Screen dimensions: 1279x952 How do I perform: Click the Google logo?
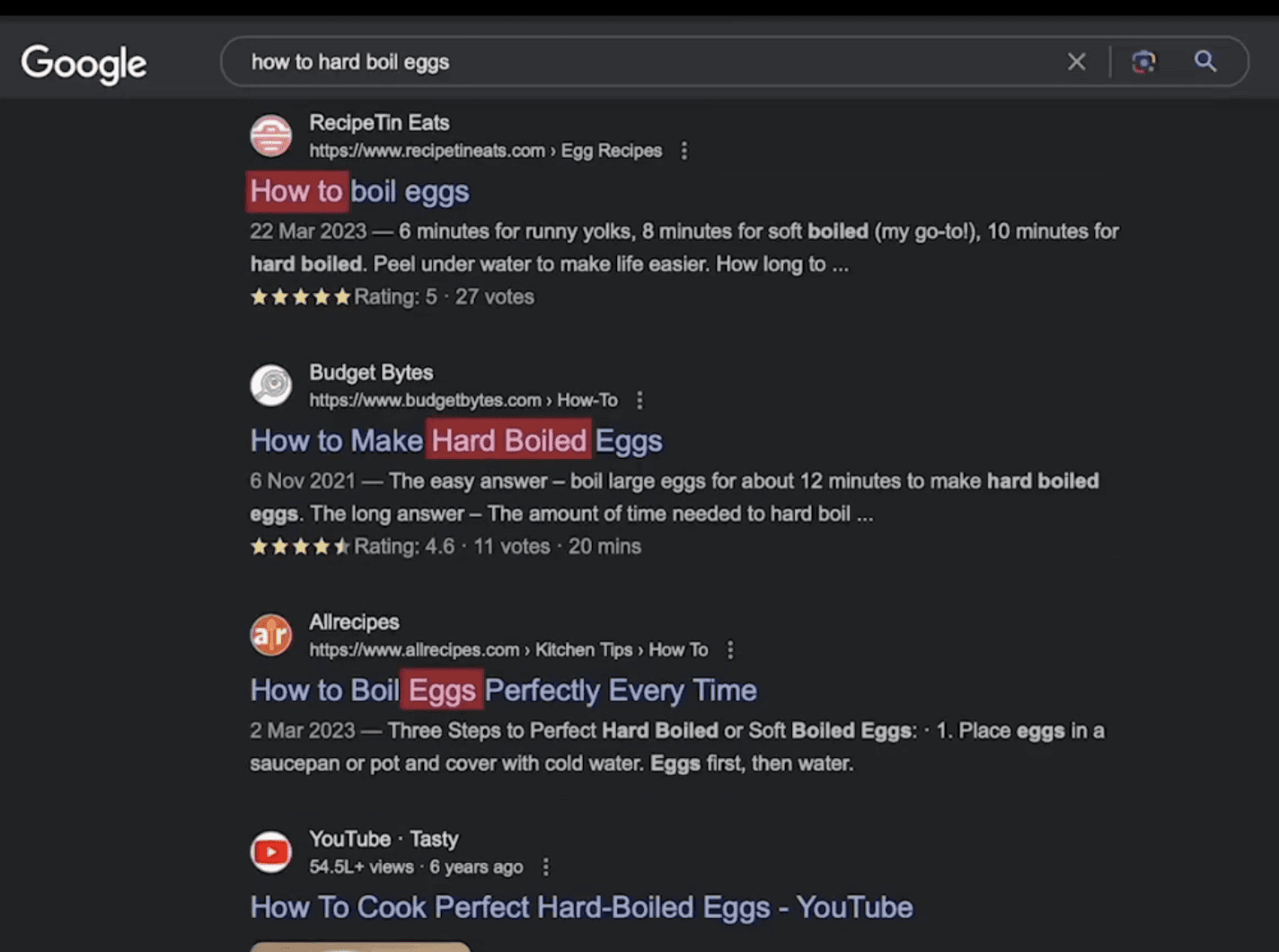(84, 64)
